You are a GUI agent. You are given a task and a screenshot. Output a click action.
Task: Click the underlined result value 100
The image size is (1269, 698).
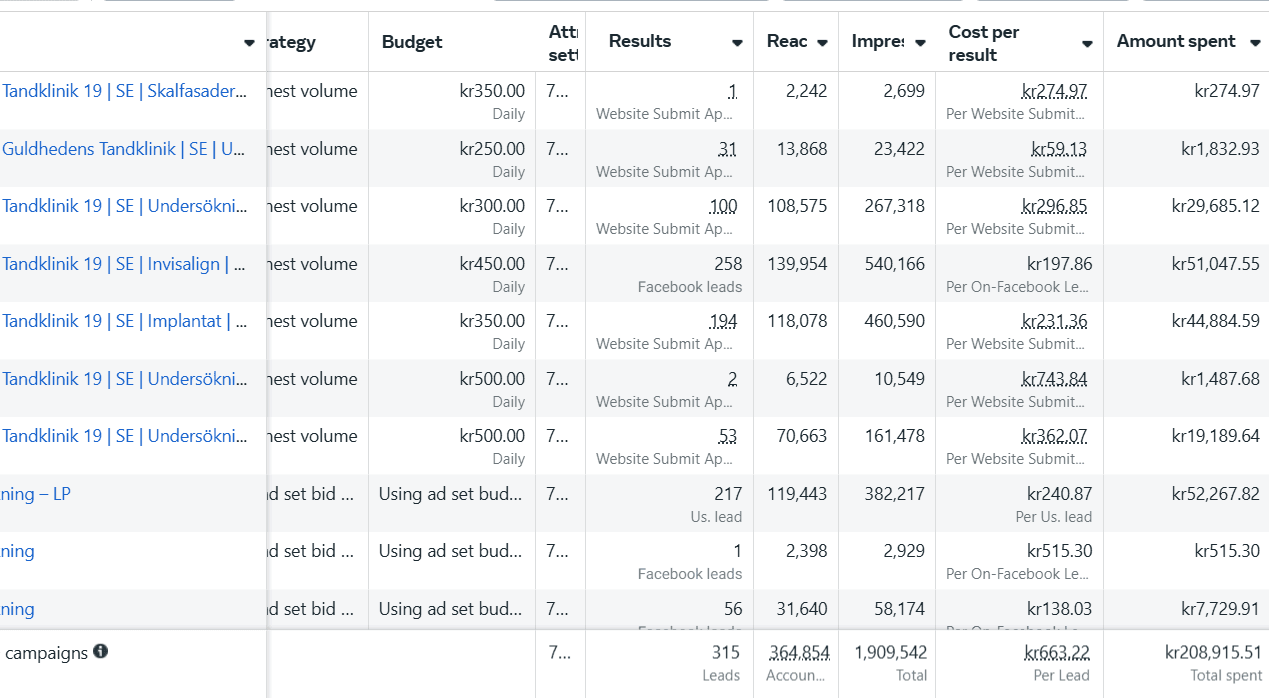tap(723, 206)
